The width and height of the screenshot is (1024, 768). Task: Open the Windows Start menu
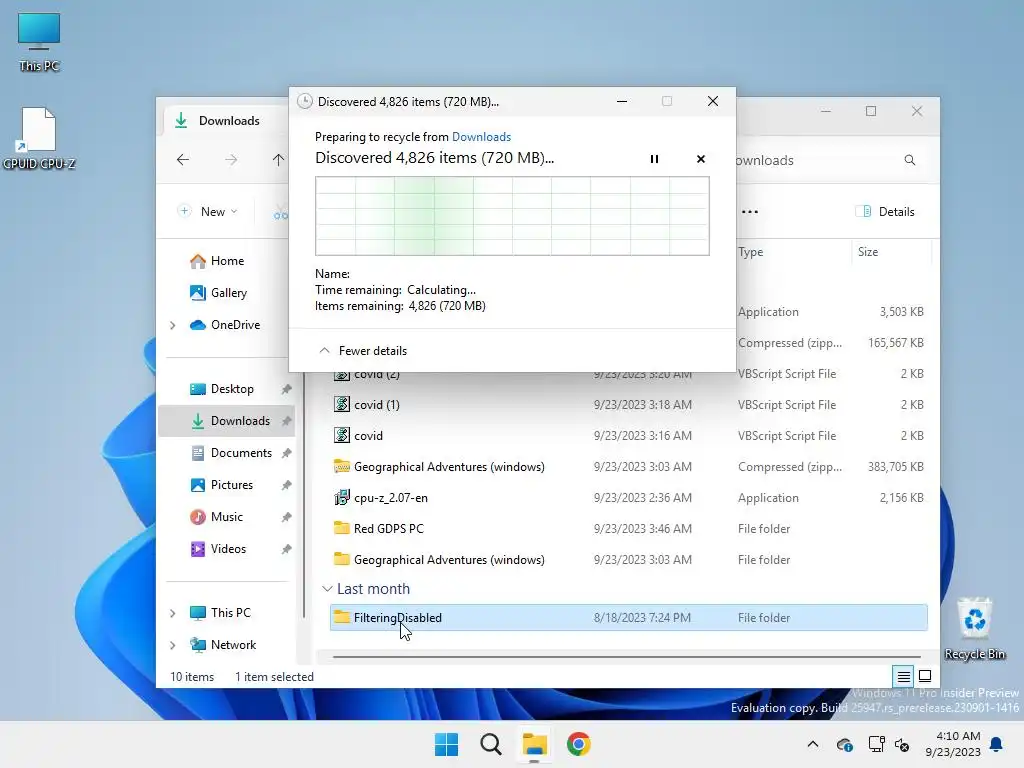(x=447, y=744)
